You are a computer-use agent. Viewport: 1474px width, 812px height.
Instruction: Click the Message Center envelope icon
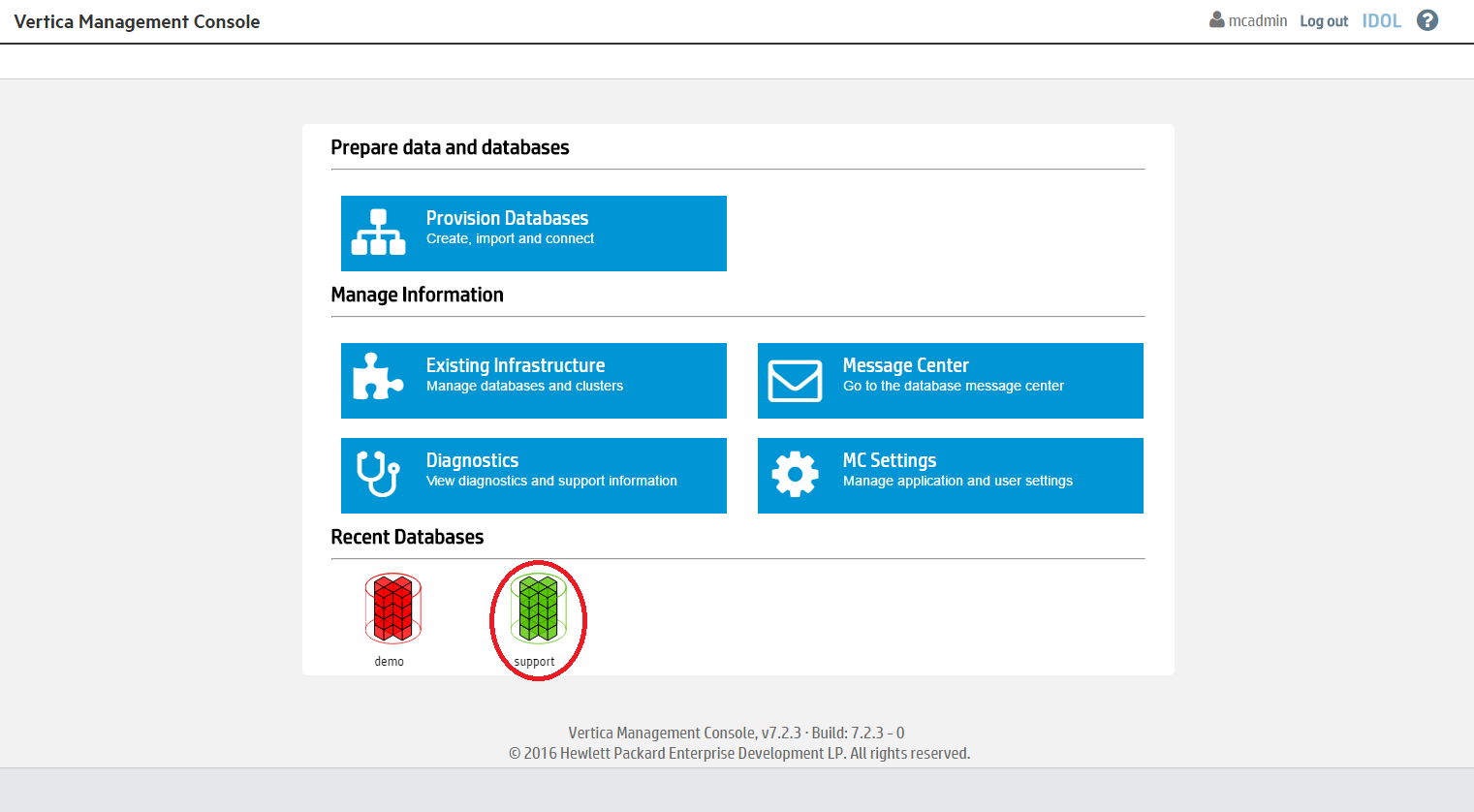click(795, 381)
